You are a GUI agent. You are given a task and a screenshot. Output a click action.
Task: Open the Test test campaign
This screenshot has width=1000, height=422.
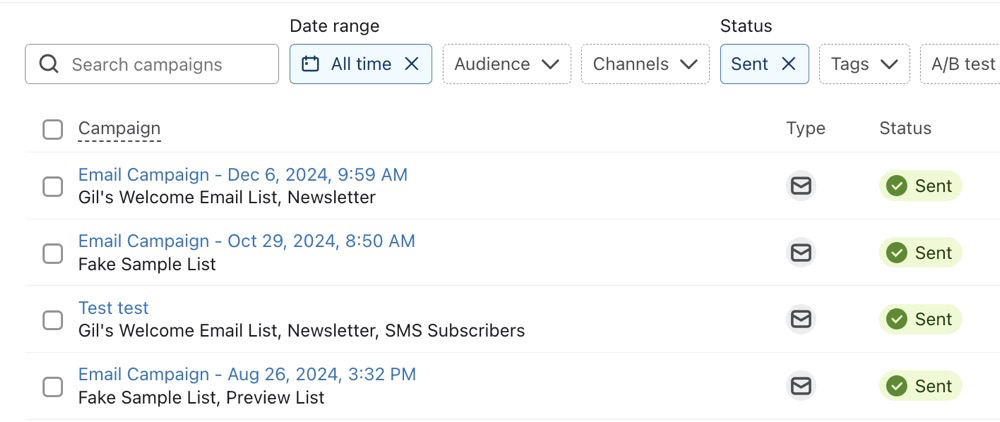113,308
